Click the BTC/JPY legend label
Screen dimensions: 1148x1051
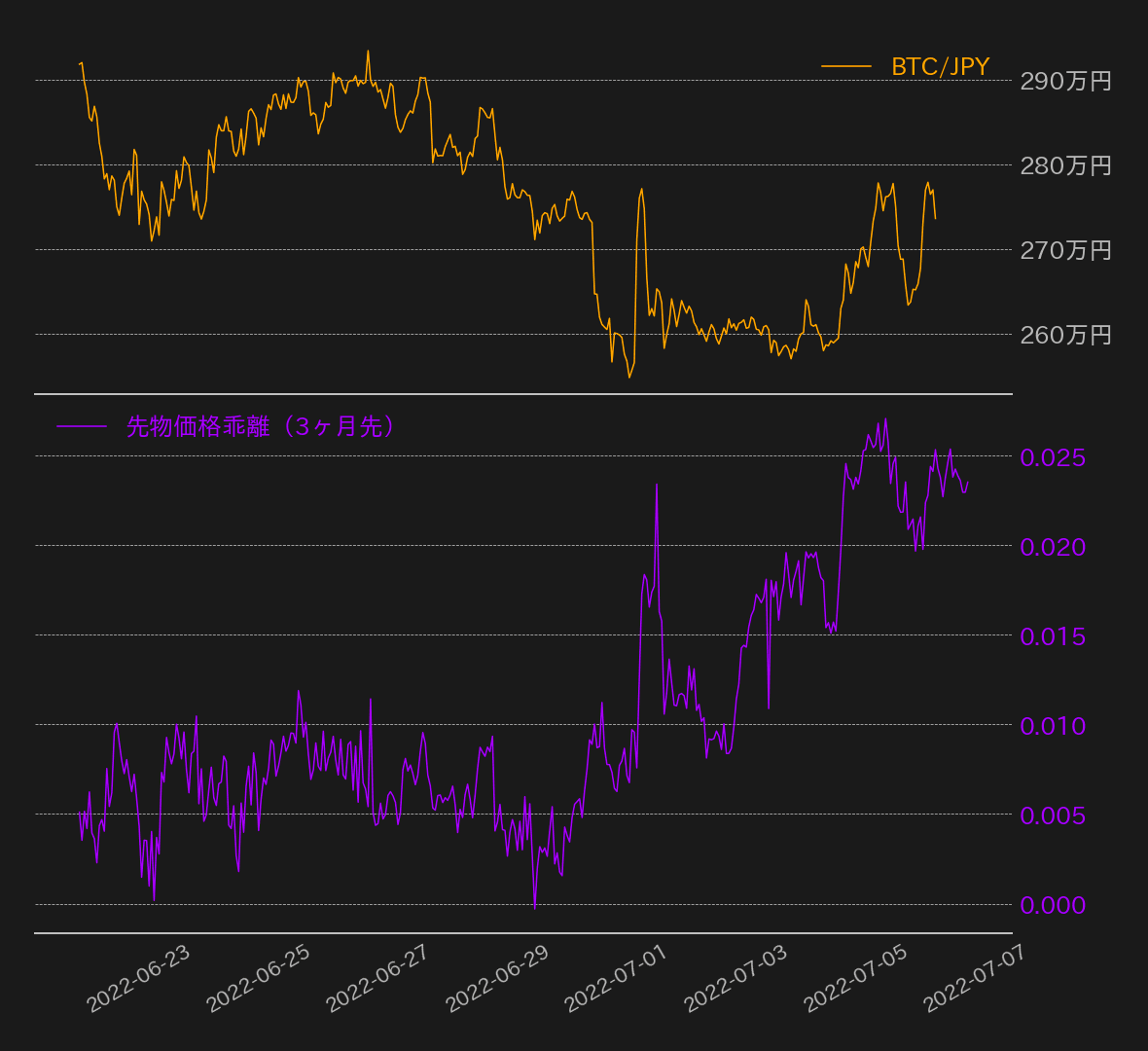[x=940, y=66]
